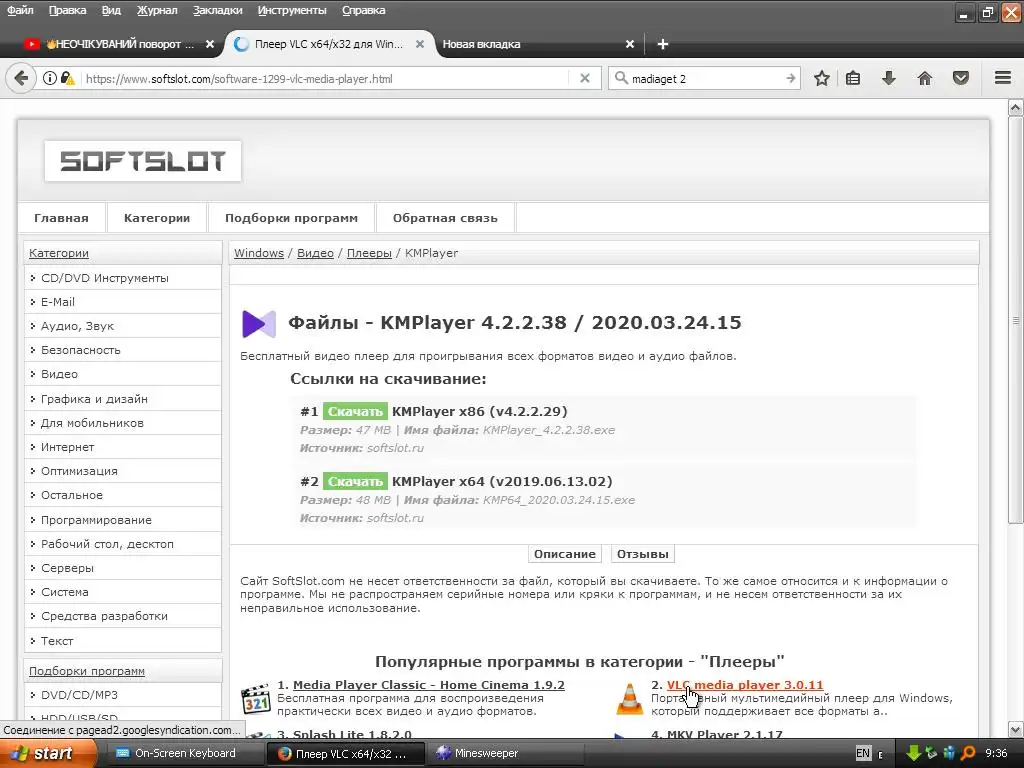Open the Правка menu
The image size is (1024, 768).
[x=67, y=10]
